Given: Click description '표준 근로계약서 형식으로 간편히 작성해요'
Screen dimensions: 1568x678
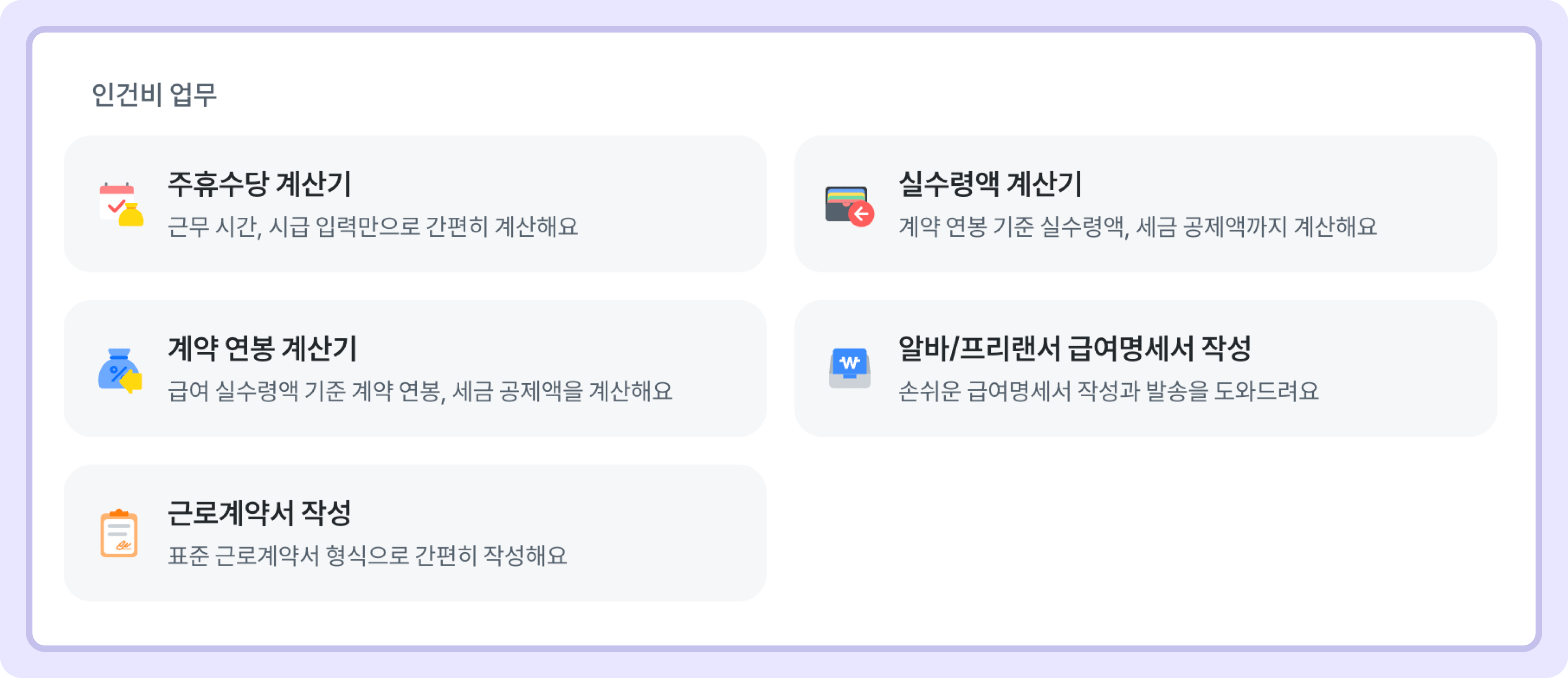Looking at the screenshot, I should click(x=367, y=555).
